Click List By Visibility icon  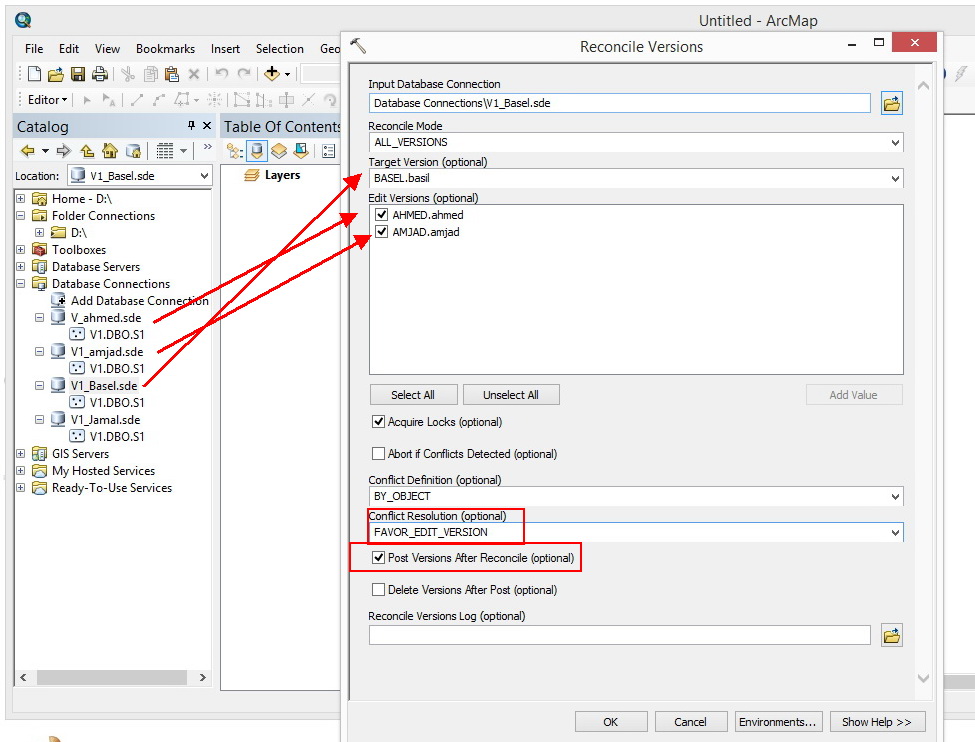coord(279,151)
